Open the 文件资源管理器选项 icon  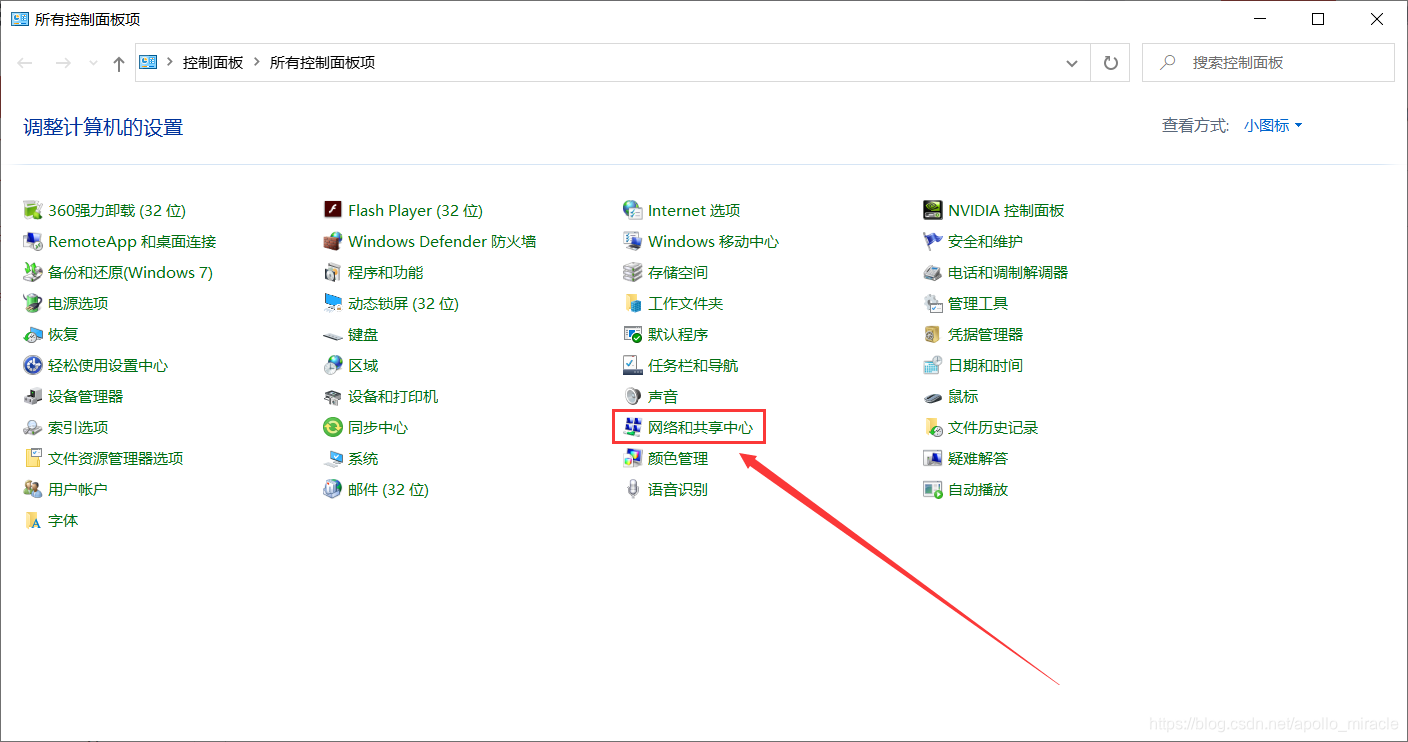pos(33,458)
